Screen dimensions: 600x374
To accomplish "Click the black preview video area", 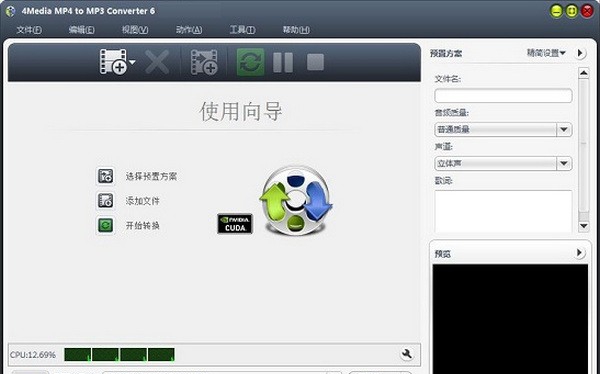I will coord(510,319).
